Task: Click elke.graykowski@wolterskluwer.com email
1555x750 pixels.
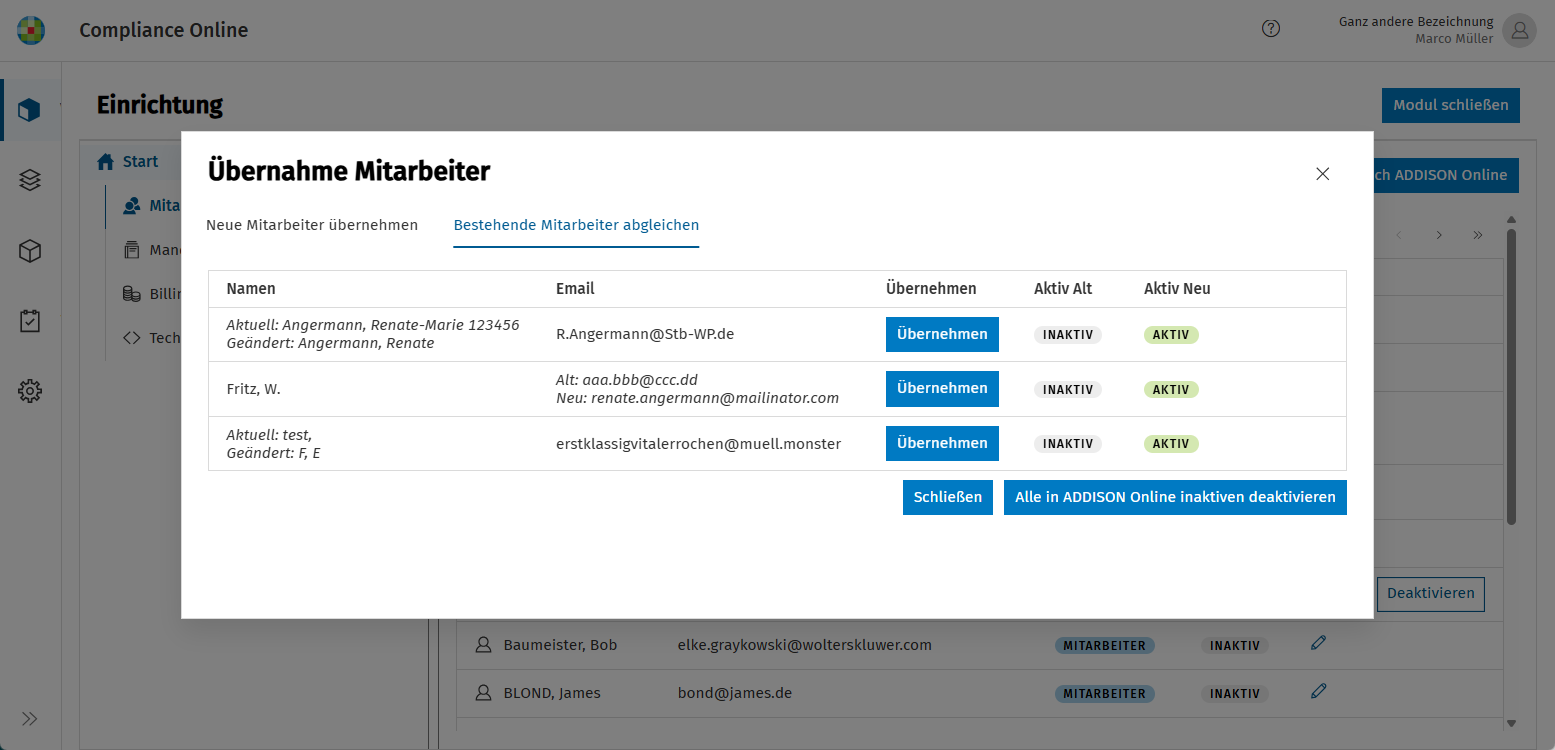Action: pyautogui.click(x=804, y=645)
